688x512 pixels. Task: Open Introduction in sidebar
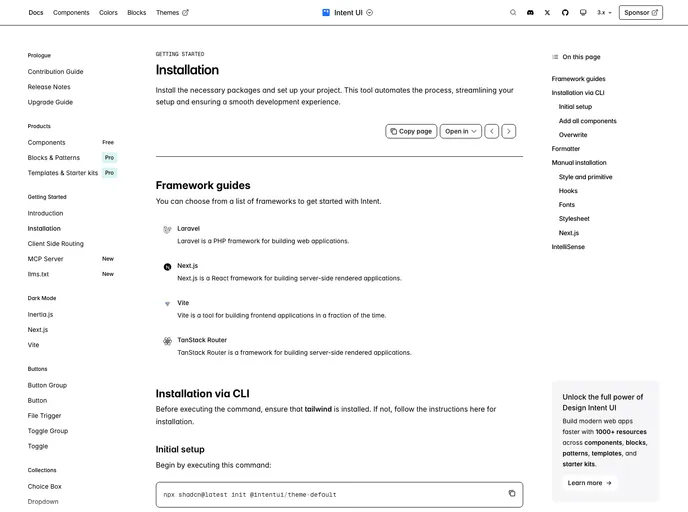click(x=45, y=213)
